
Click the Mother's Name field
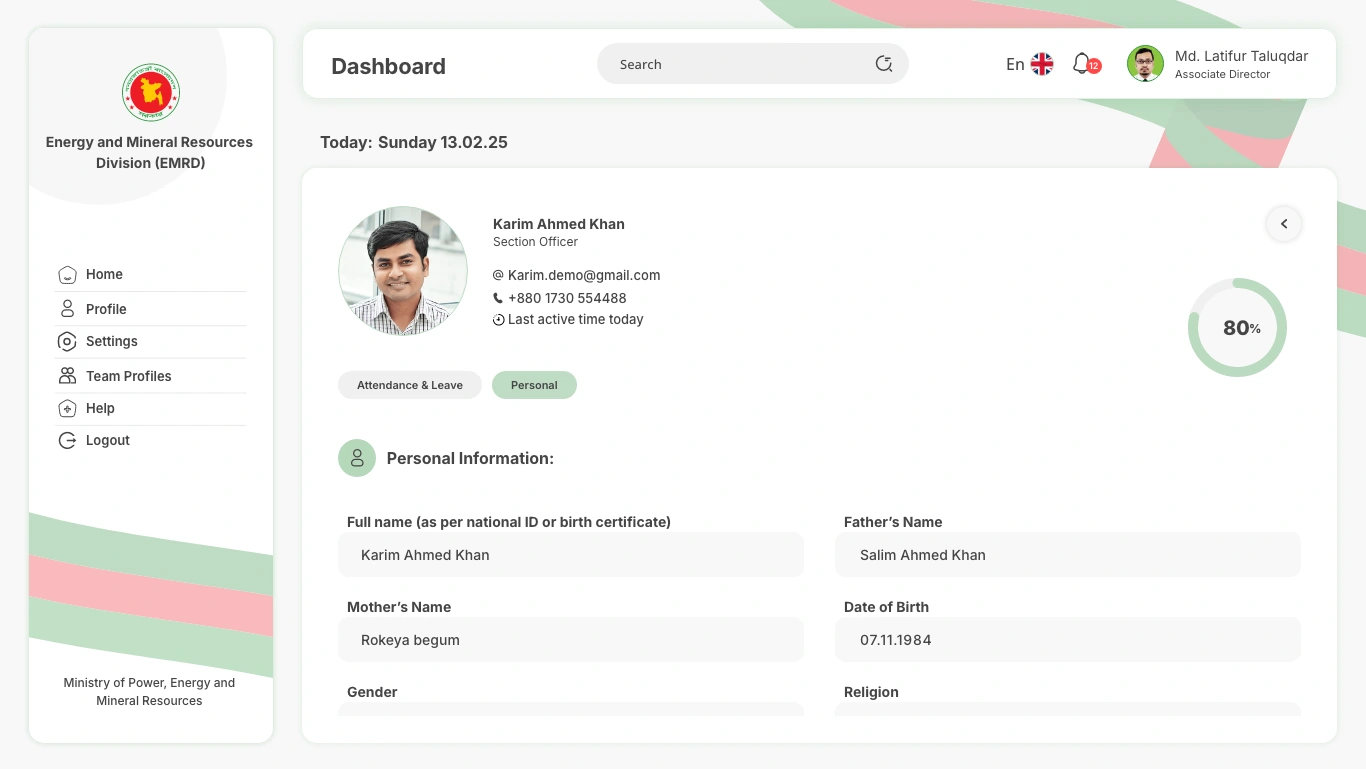pyautogui.click(x=571, y=640)
